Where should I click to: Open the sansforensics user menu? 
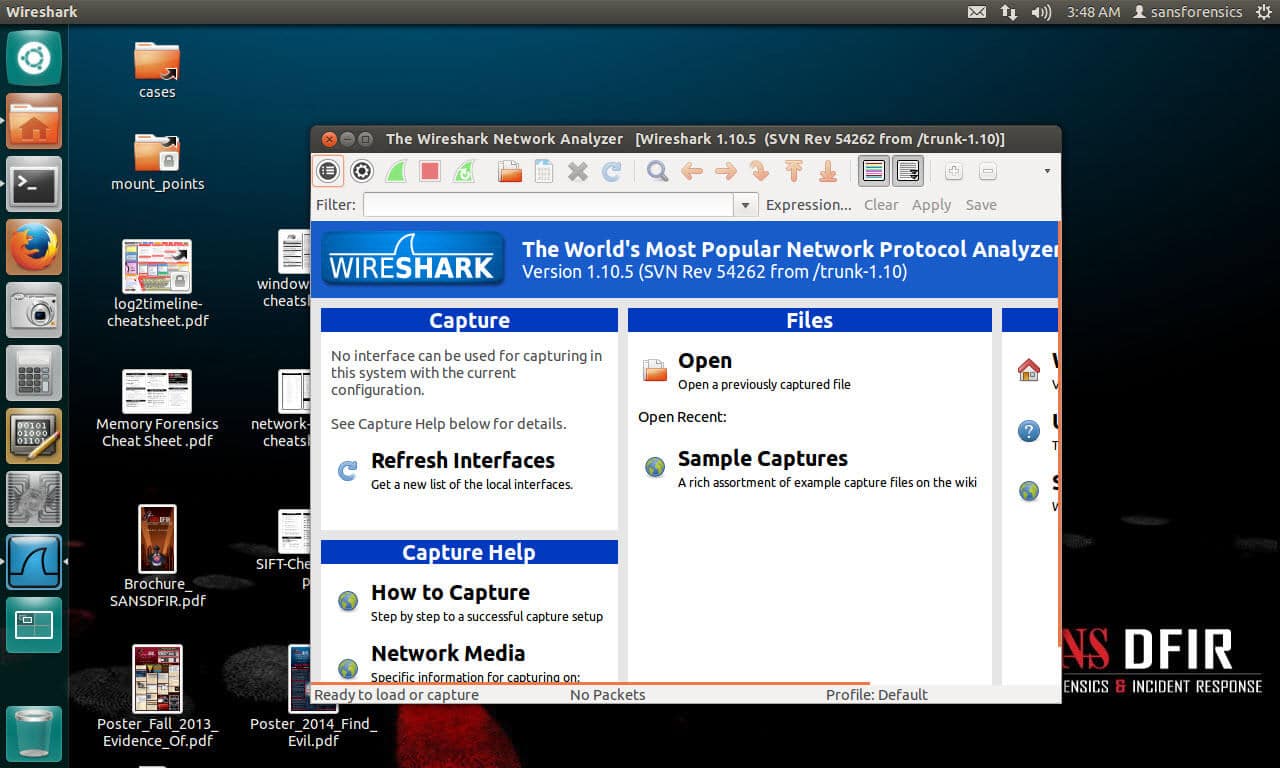pos(1187,12)
